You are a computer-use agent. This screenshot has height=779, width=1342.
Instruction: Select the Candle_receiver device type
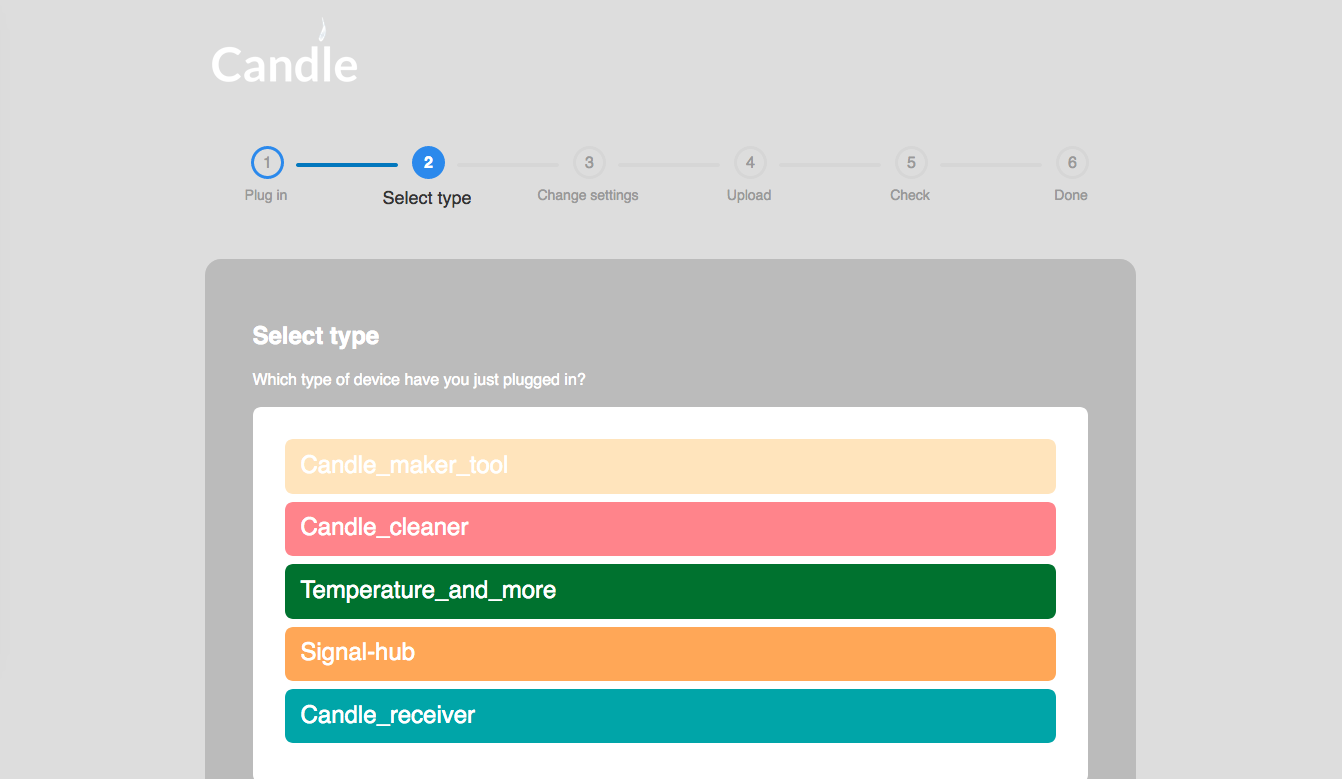pyautogui.click(x=670, y=716)
